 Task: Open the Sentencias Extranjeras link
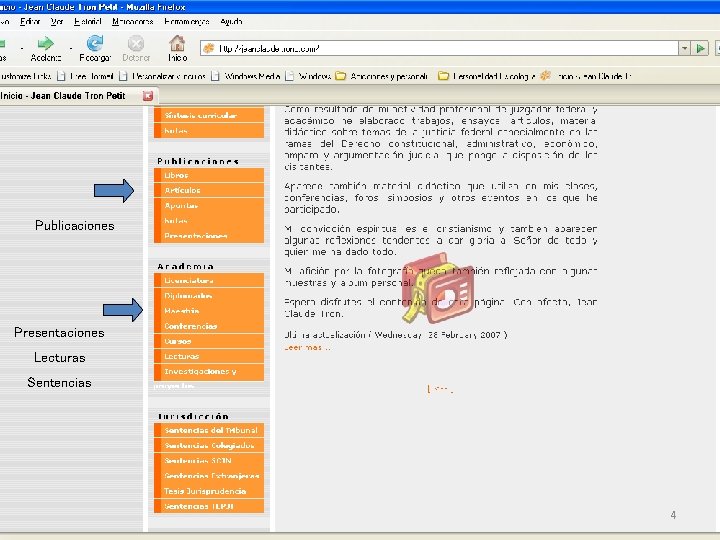pos(209,476)
